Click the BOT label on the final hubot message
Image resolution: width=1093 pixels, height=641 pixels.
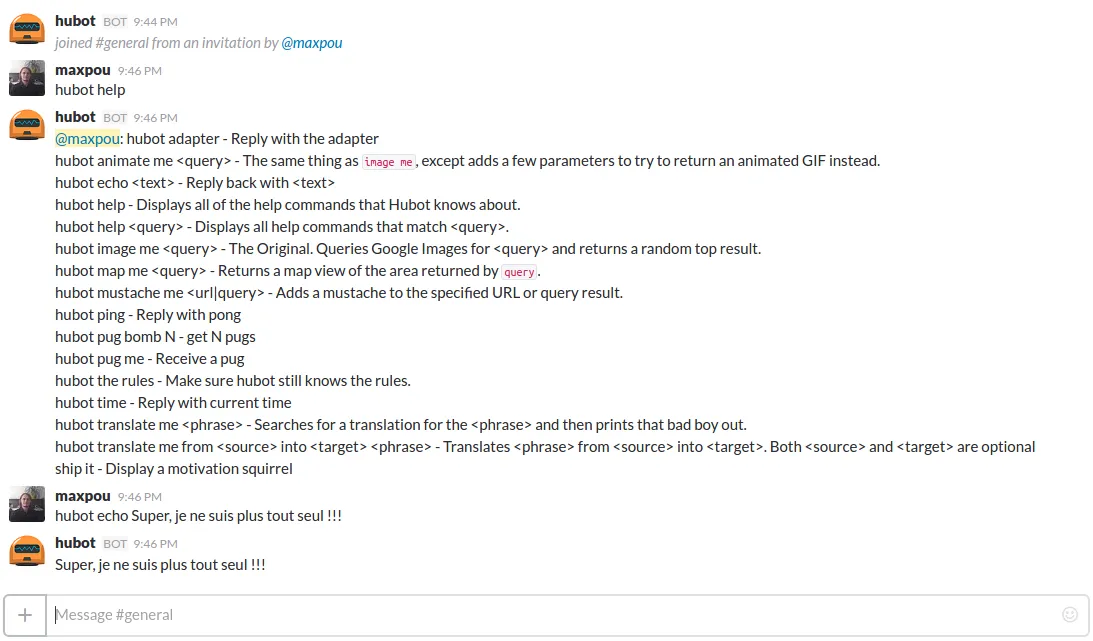[115, 543]
